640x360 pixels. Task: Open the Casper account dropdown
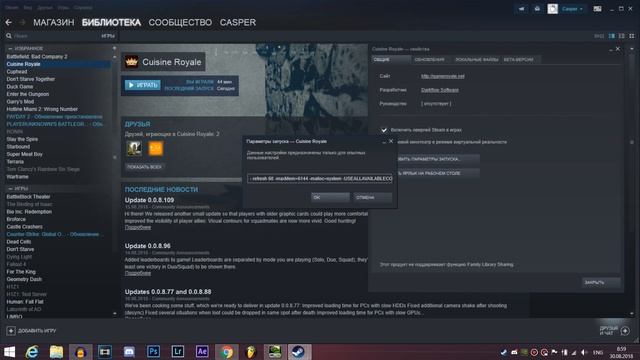coord(572,9)
